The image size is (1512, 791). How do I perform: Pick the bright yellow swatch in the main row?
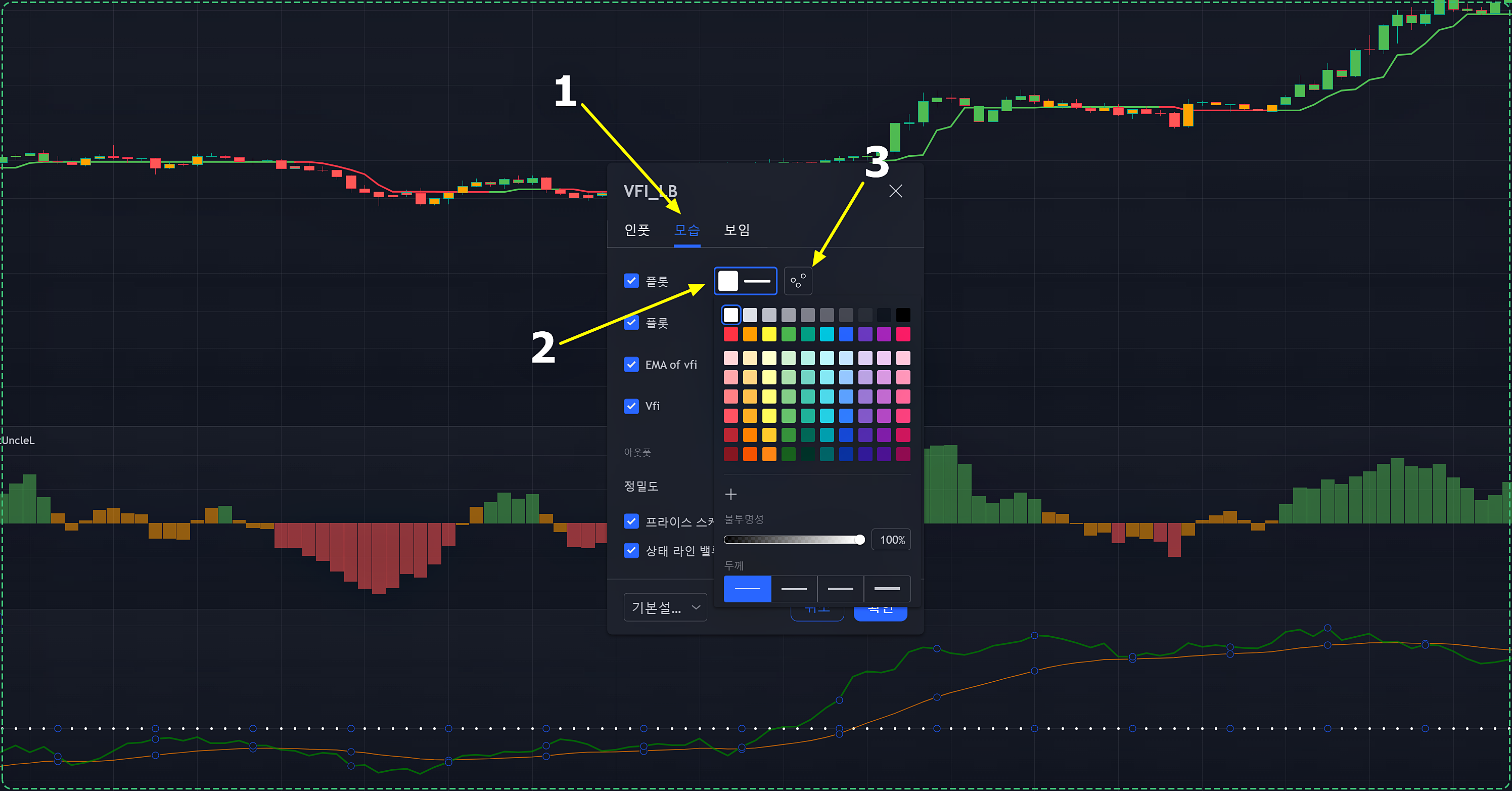click(x=769, y=334)
